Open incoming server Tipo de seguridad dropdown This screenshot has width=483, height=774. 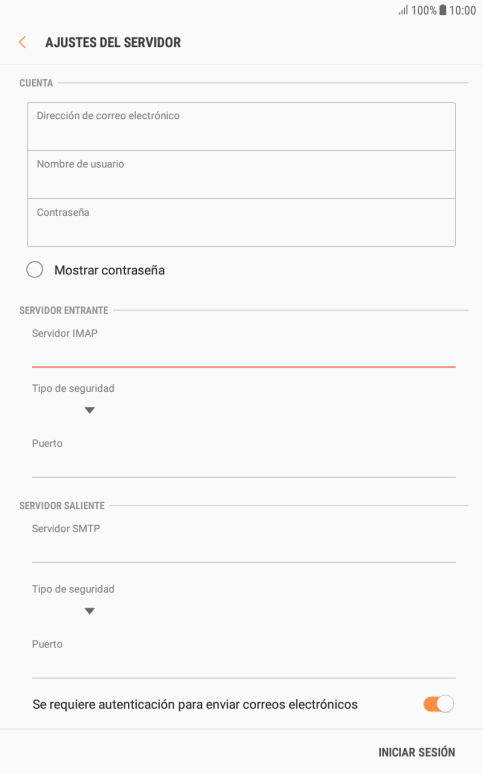coord(89,410)
